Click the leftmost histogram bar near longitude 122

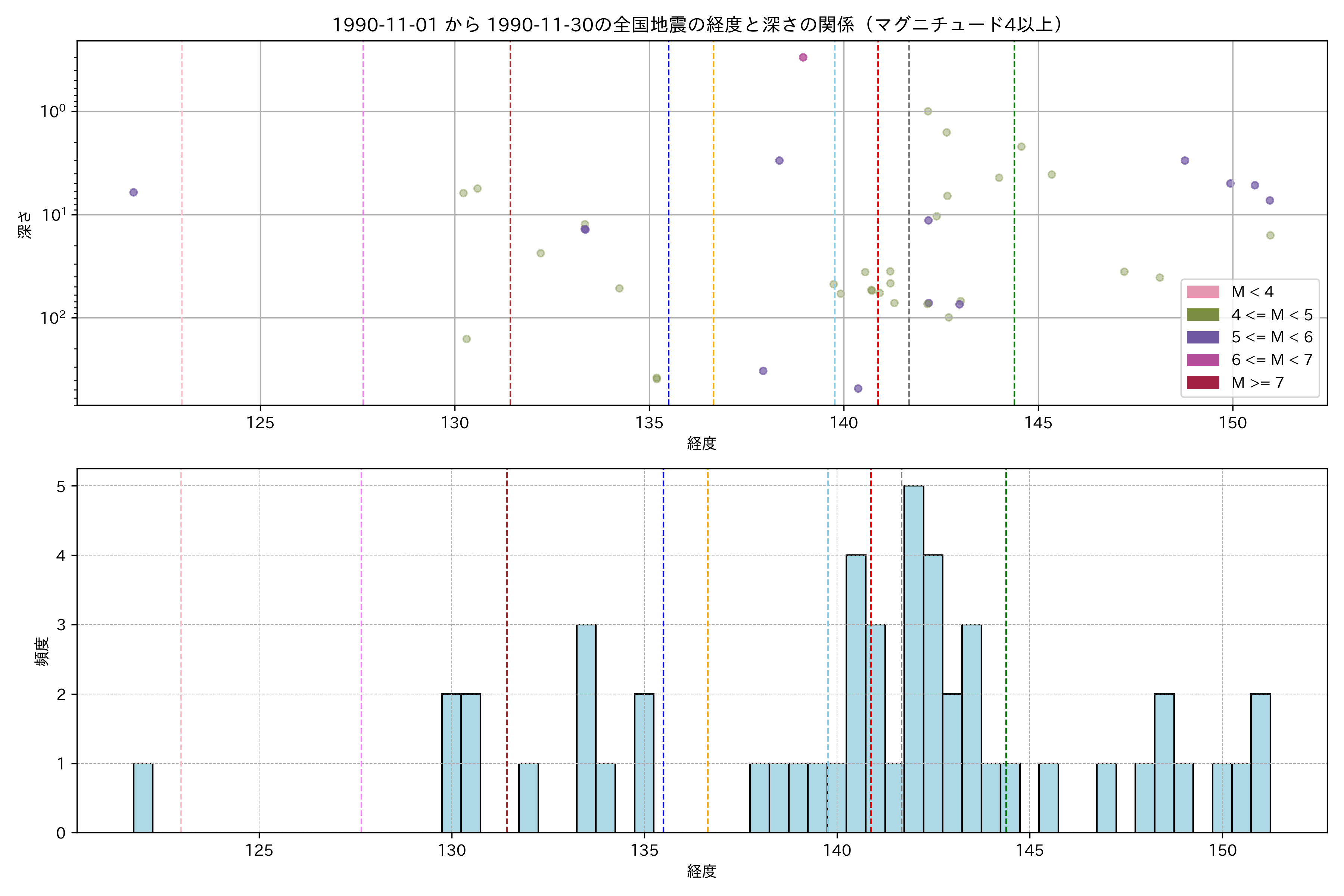click(143, 798)
